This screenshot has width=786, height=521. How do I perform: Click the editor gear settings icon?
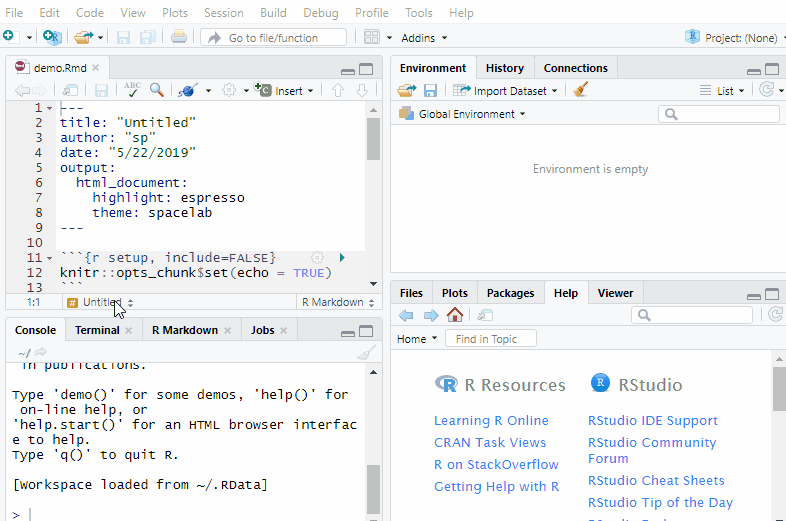point(229,90)
